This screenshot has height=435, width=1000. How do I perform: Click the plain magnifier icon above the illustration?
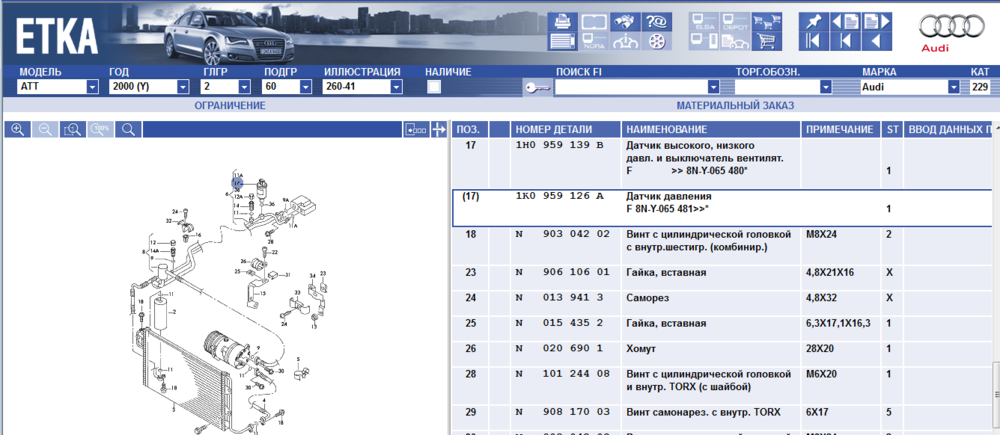128,130
